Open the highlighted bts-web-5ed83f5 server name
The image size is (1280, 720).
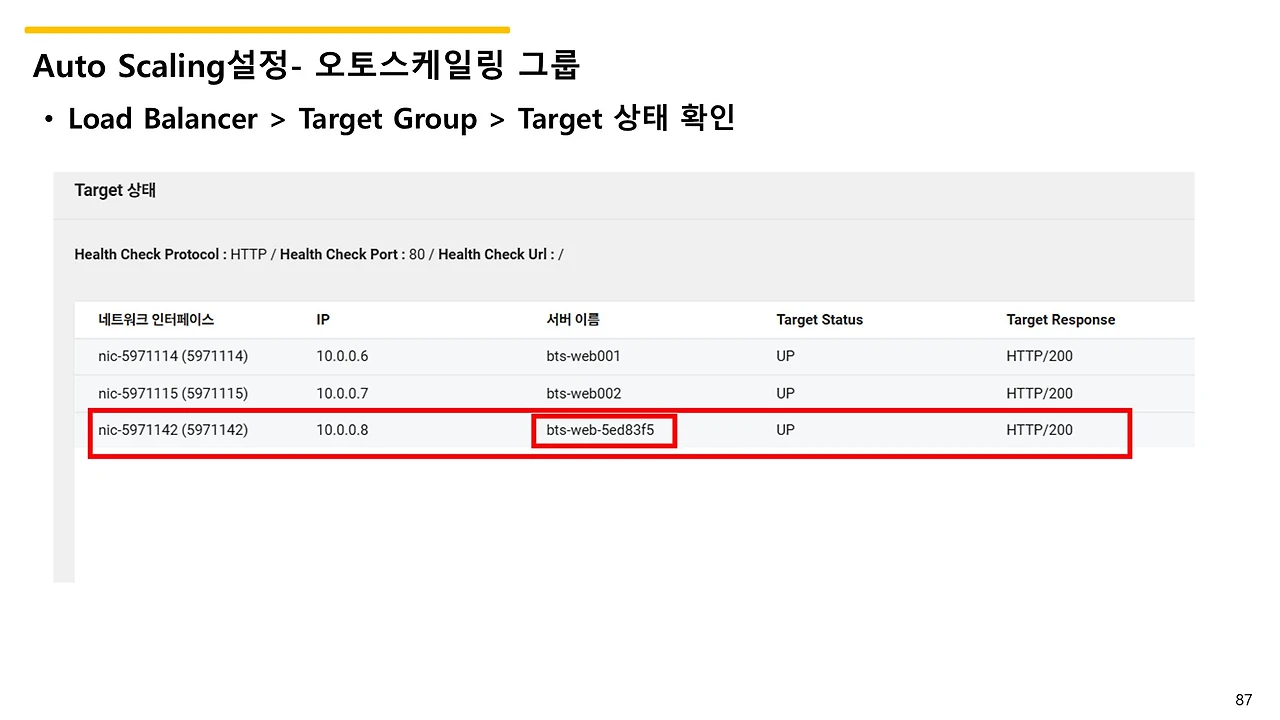click(600, 430)
